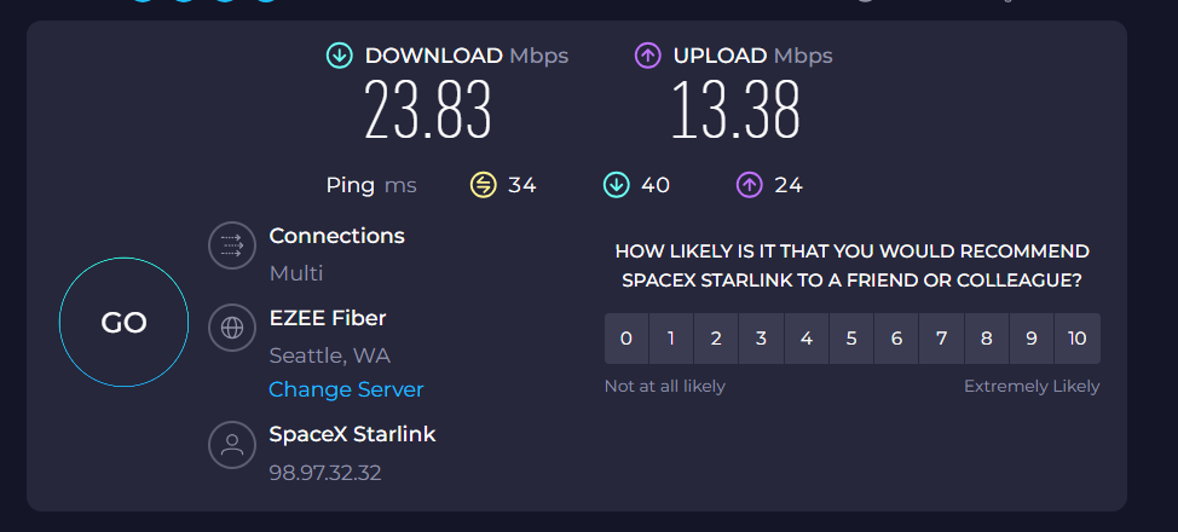Click the 23.83 download speed result
The image size is (1178, 532).
coord(428,110)
